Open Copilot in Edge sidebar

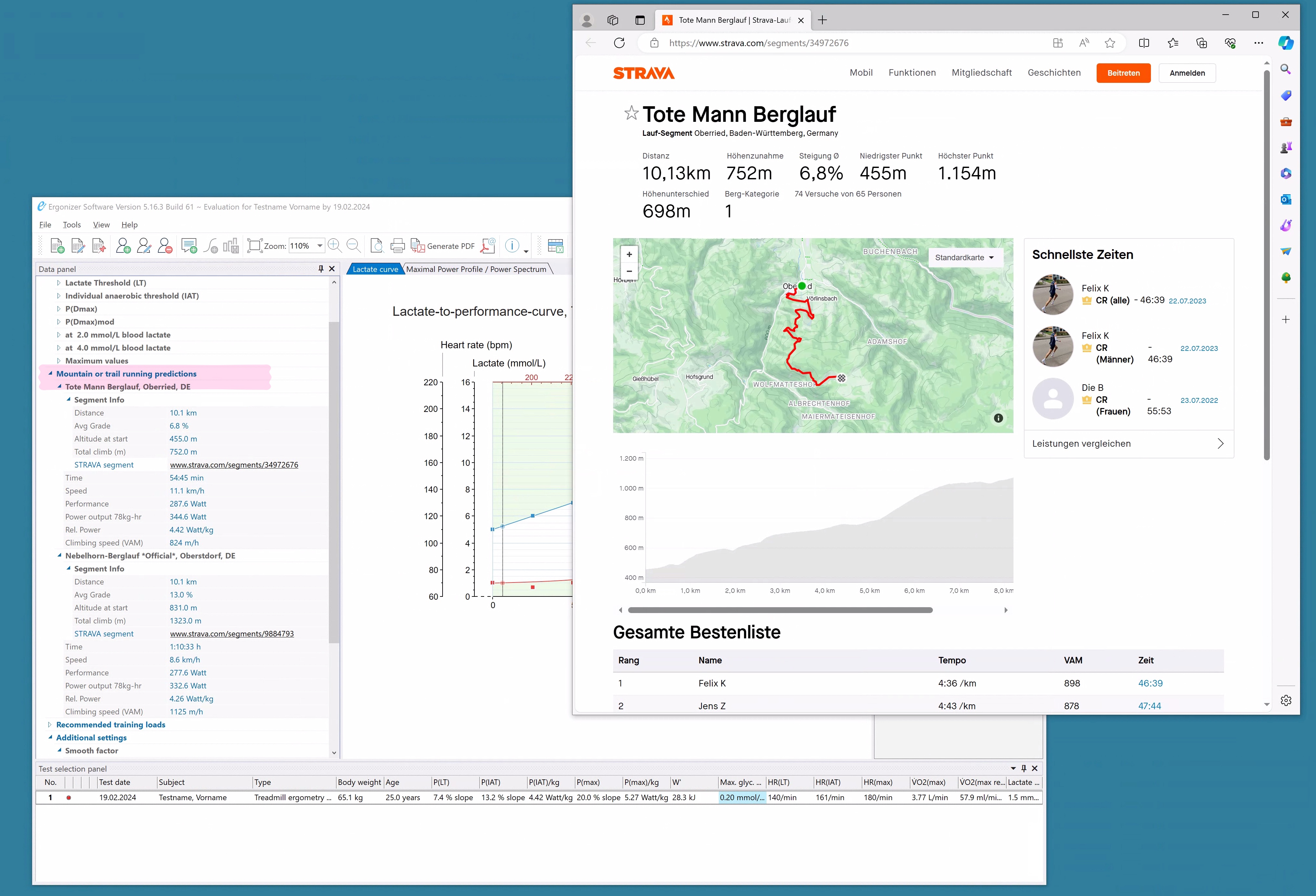pyautogui.click(x=1285, y=43)
